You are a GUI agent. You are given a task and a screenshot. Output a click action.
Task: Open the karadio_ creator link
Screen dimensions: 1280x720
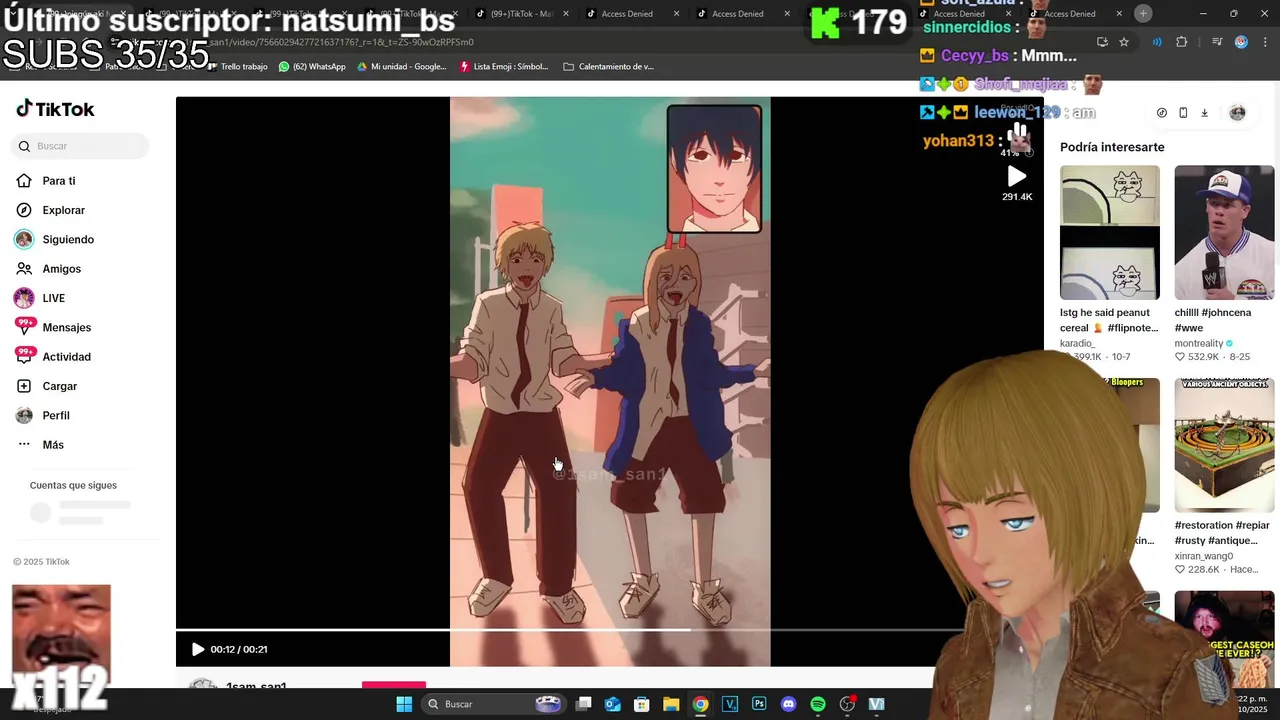pyautogui.click(x=1078, y=343)
